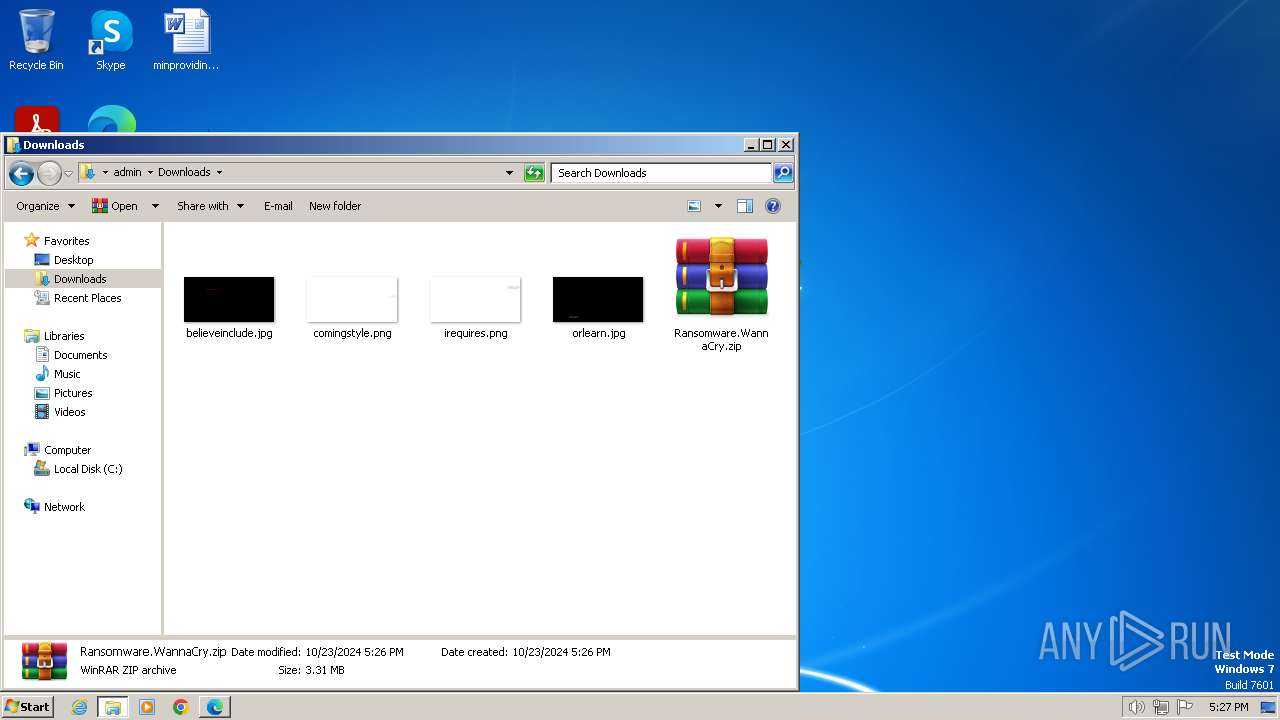Click the network tray icon
This screenshot has width=1280, height=720.
pyautogui.click(x=1161, y=707)
